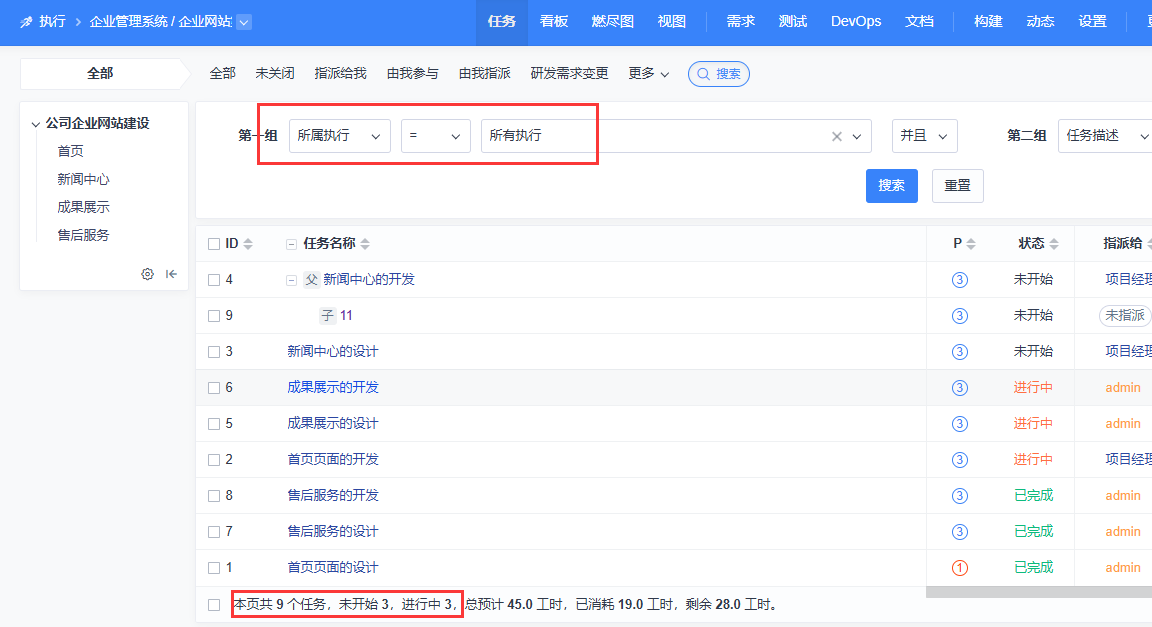The width and height of the screenshot is (1152, 627).
Task: Click the blue 搜索 button
Action: coord(891,186)
